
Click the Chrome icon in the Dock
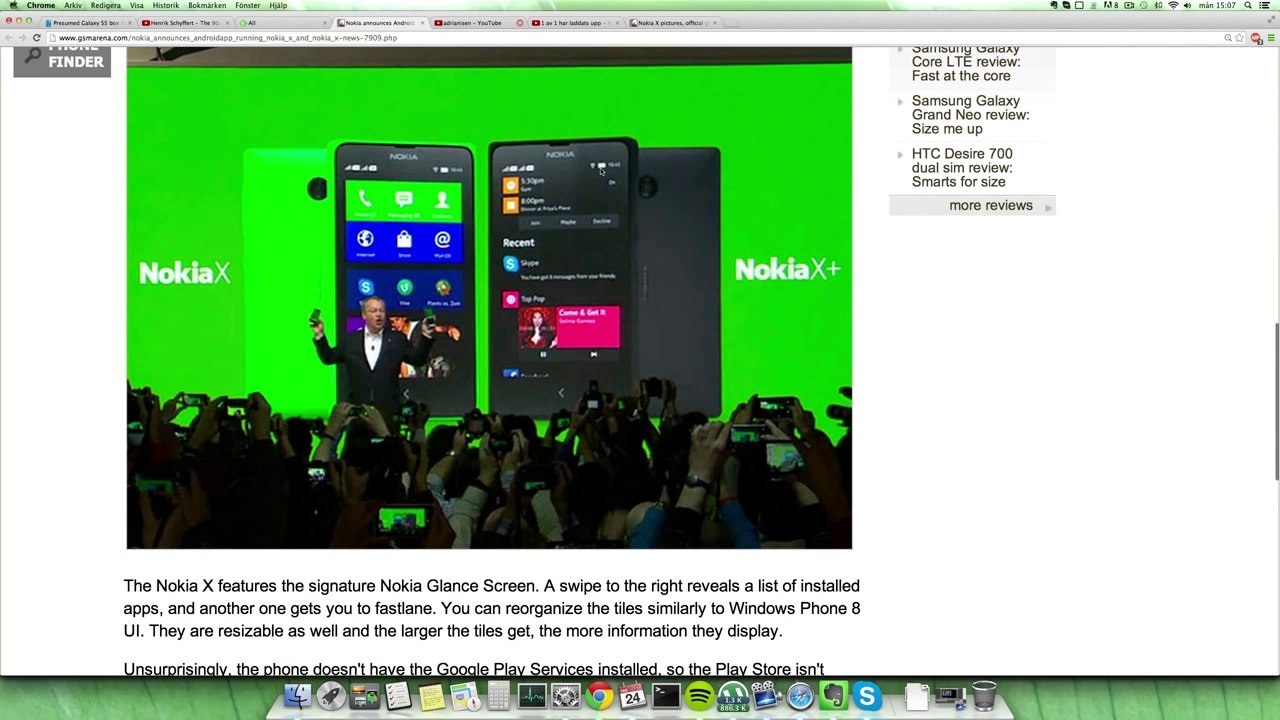click(x=600, y=696)
